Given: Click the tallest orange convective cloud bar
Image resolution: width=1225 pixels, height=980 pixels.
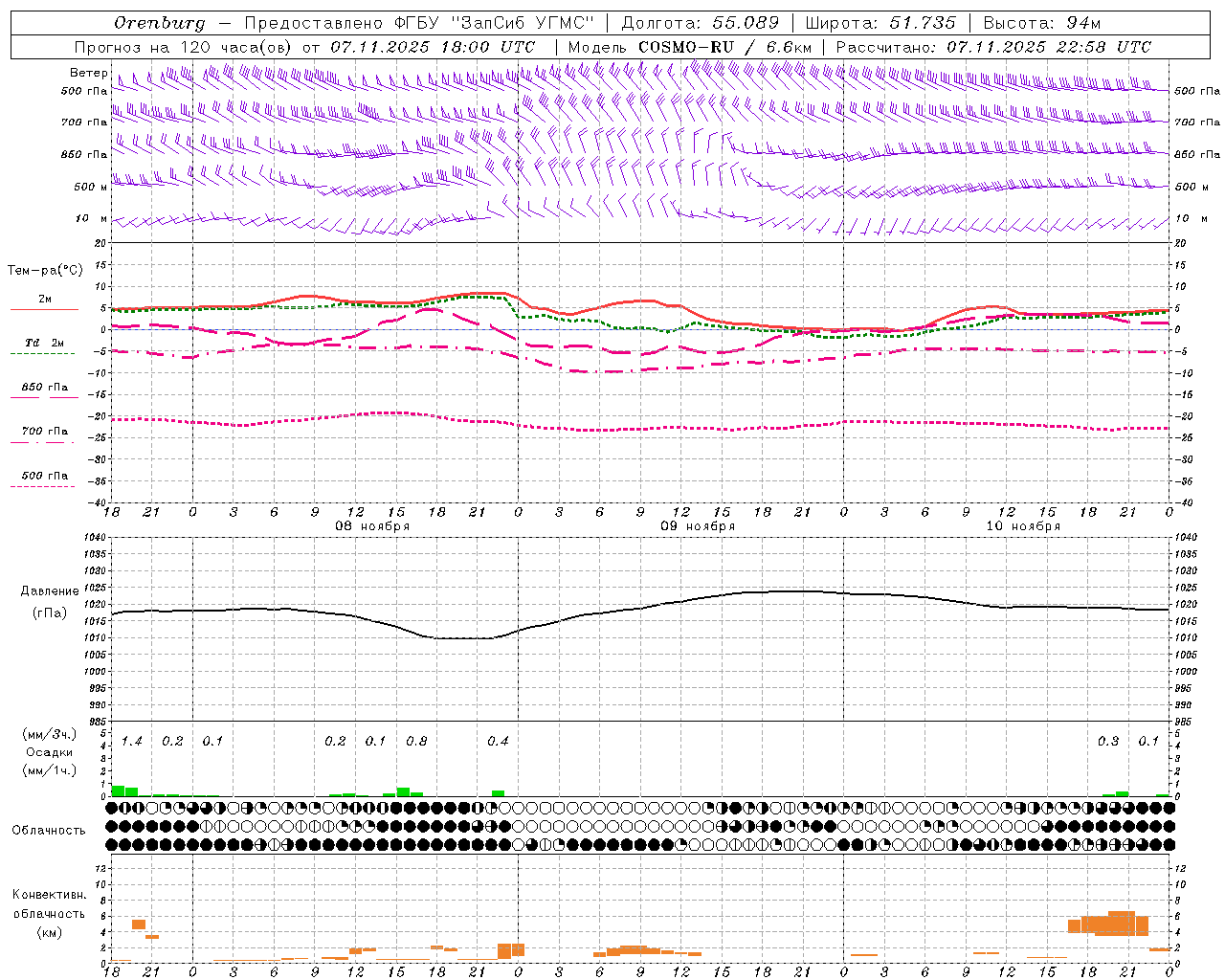Looking at the screenshot, I should click(1122, 923).
